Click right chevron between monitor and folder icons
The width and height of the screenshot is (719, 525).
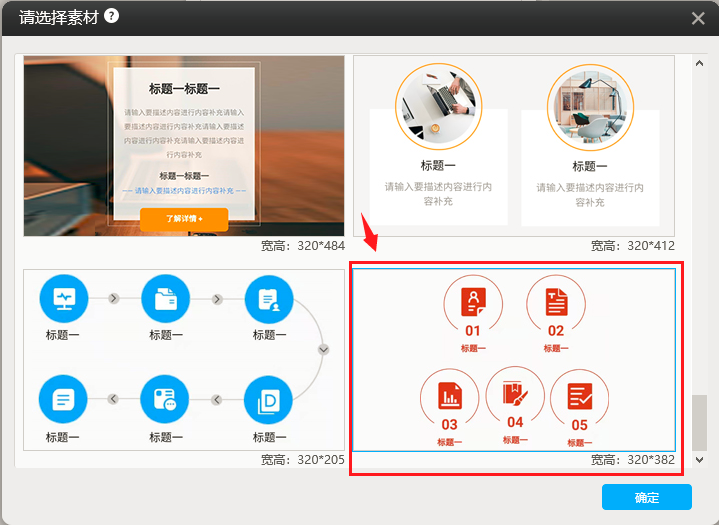coord(114,298)
